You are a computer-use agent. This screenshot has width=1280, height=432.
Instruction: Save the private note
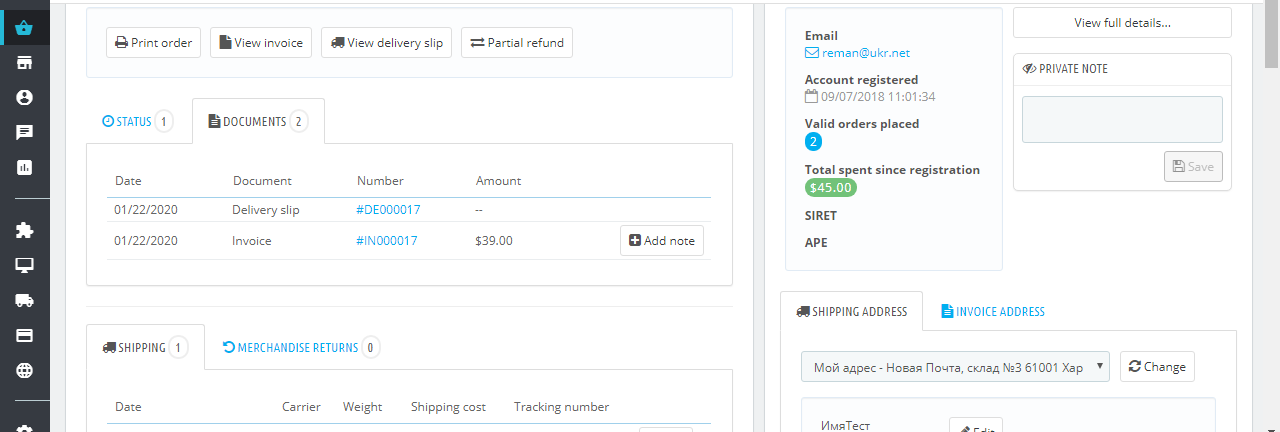pyautogui.click(x=1193, y=167)
